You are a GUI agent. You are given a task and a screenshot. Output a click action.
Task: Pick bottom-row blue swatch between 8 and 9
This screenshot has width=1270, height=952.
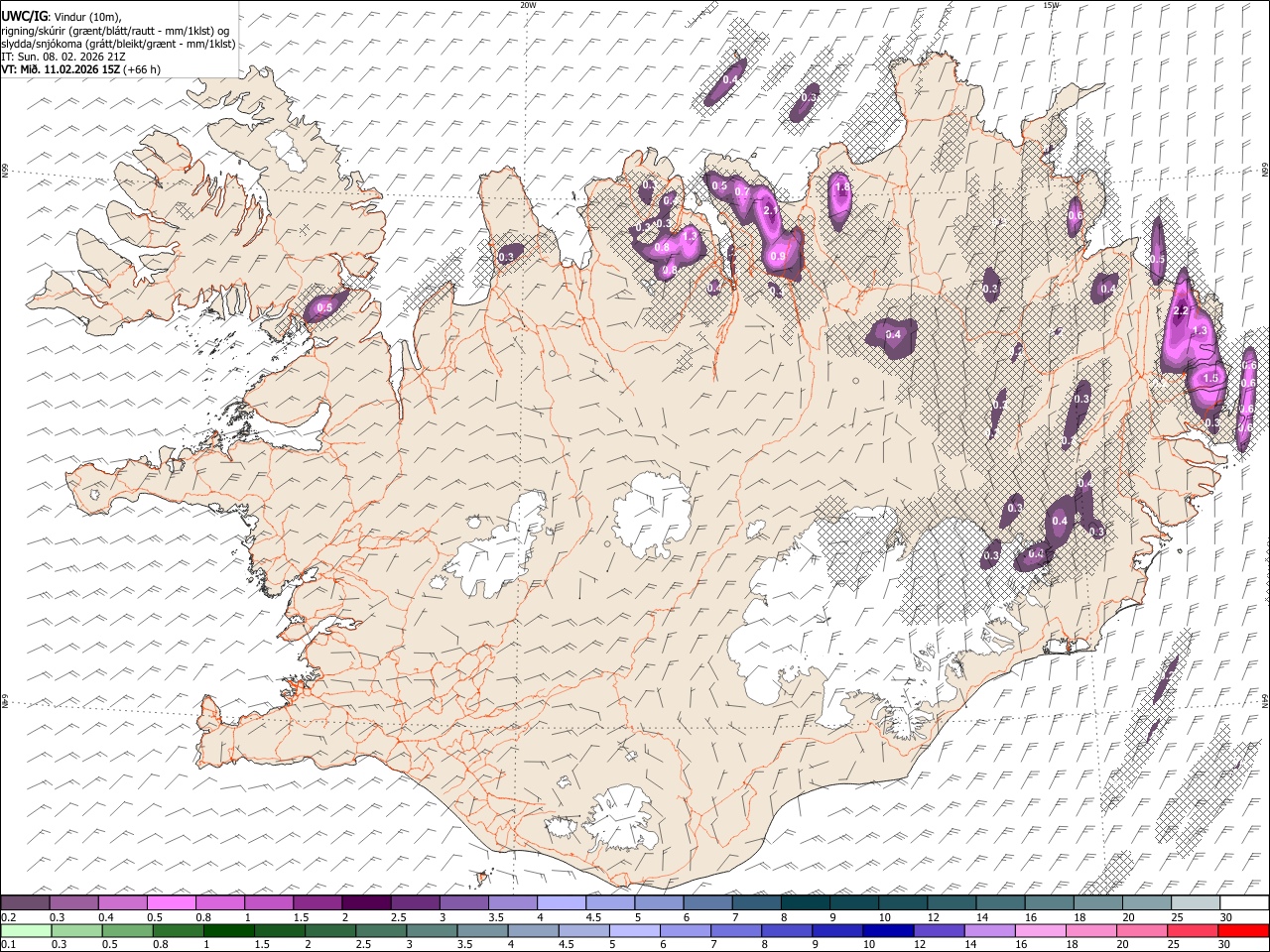786,930
